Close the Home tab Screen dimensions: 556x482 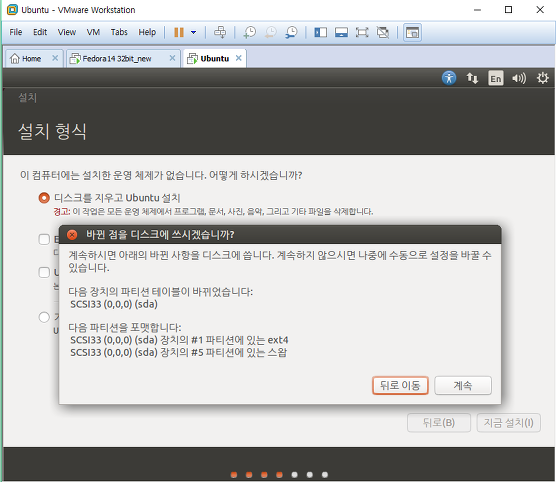(x=55, y=58)
